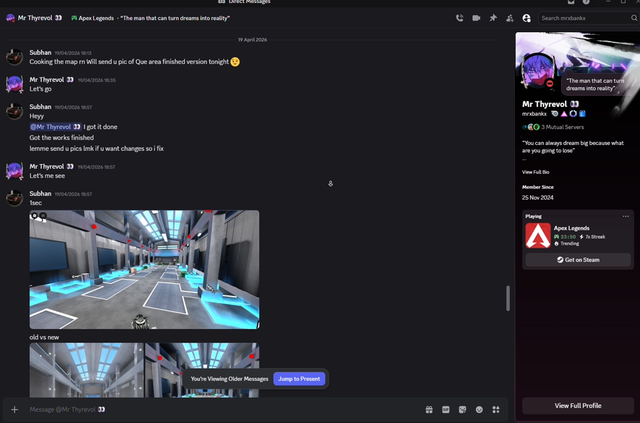The height and width of the screenshot is (423, 640).
Task: Click the Get on Steam button
Action: [x=578, y=260]
